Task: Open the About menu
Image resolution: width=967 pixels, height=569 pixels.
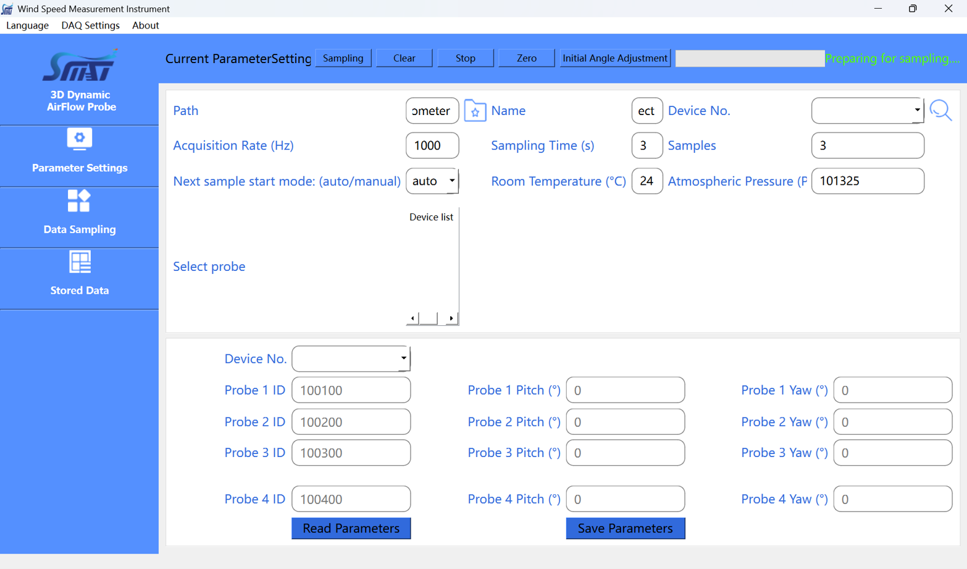Action: click(x=146, y=25)
